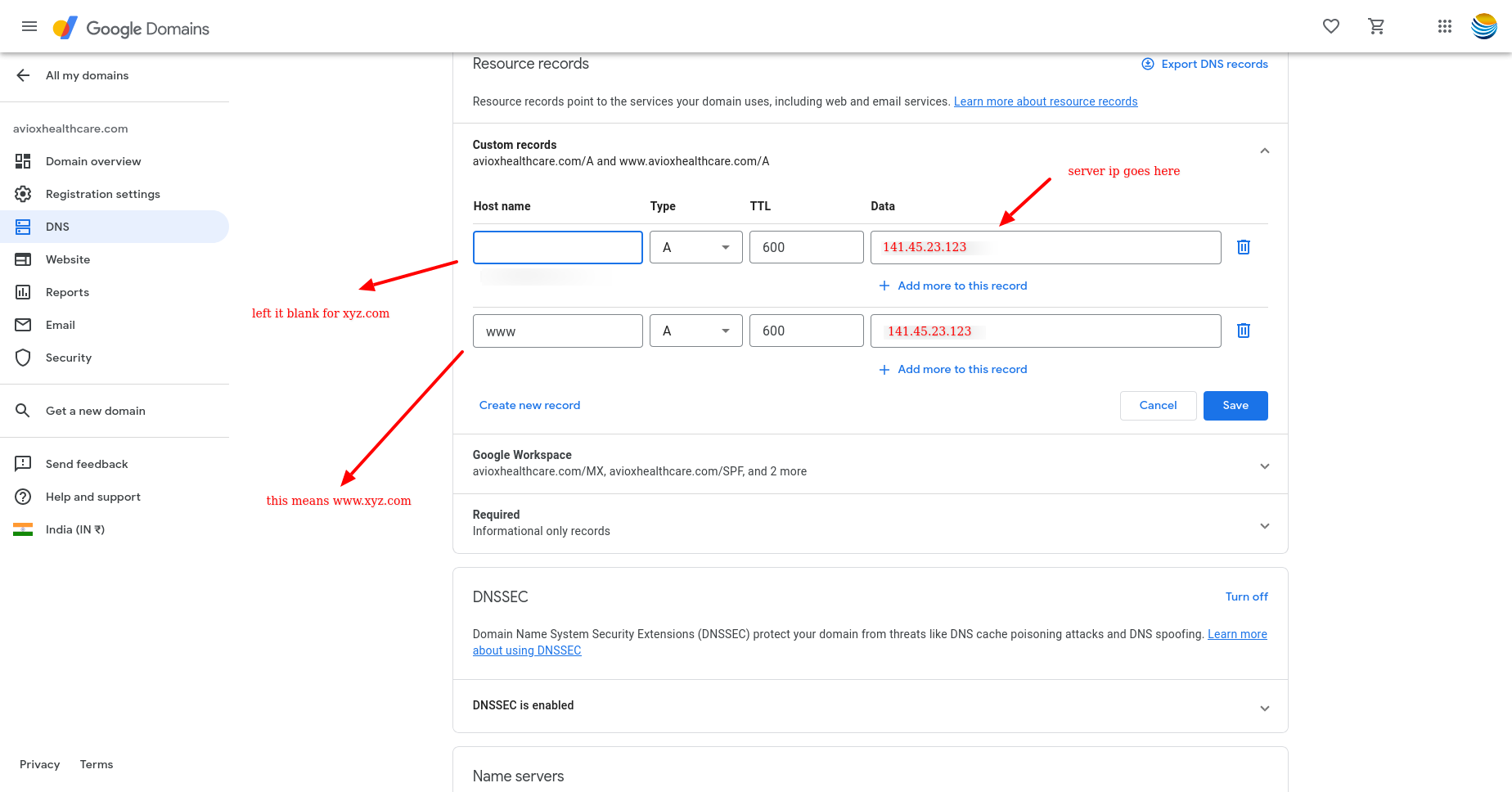Click the Reports chart icon
Viewport: 1512px width, 792px height.
coord(23,292)
